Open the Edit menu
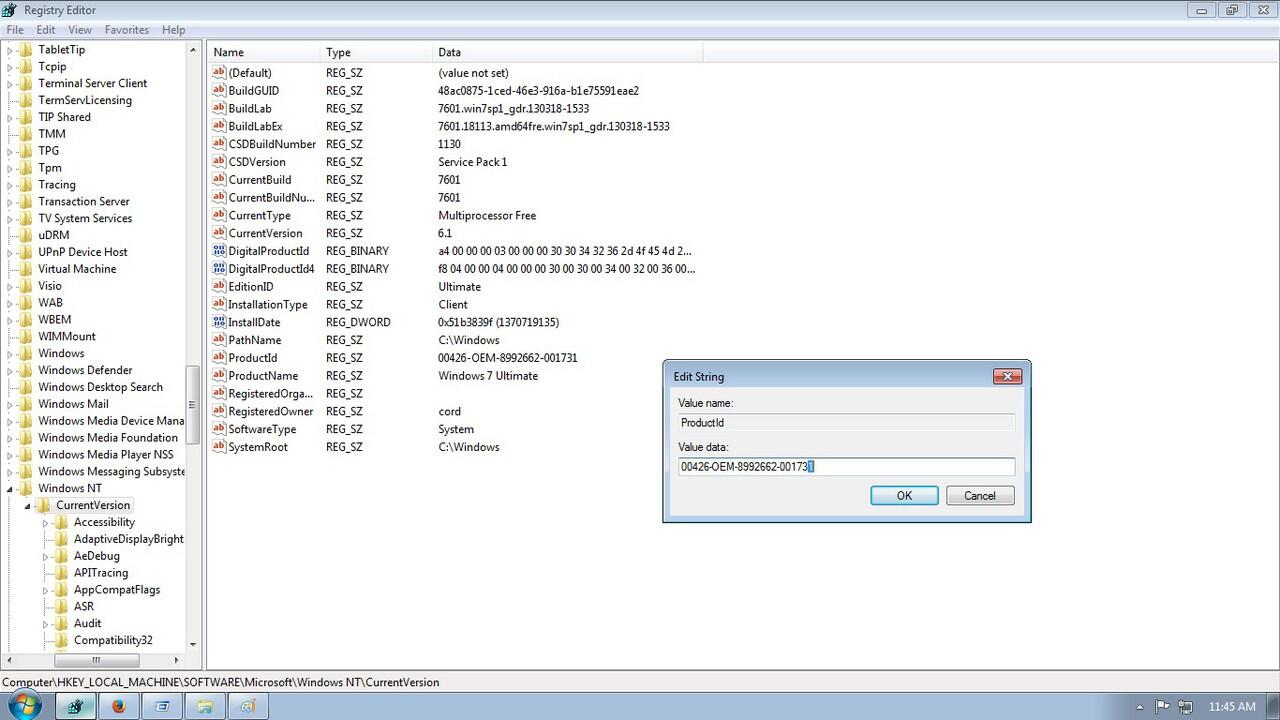This screenshot has width=1280, height=720. 46,30
